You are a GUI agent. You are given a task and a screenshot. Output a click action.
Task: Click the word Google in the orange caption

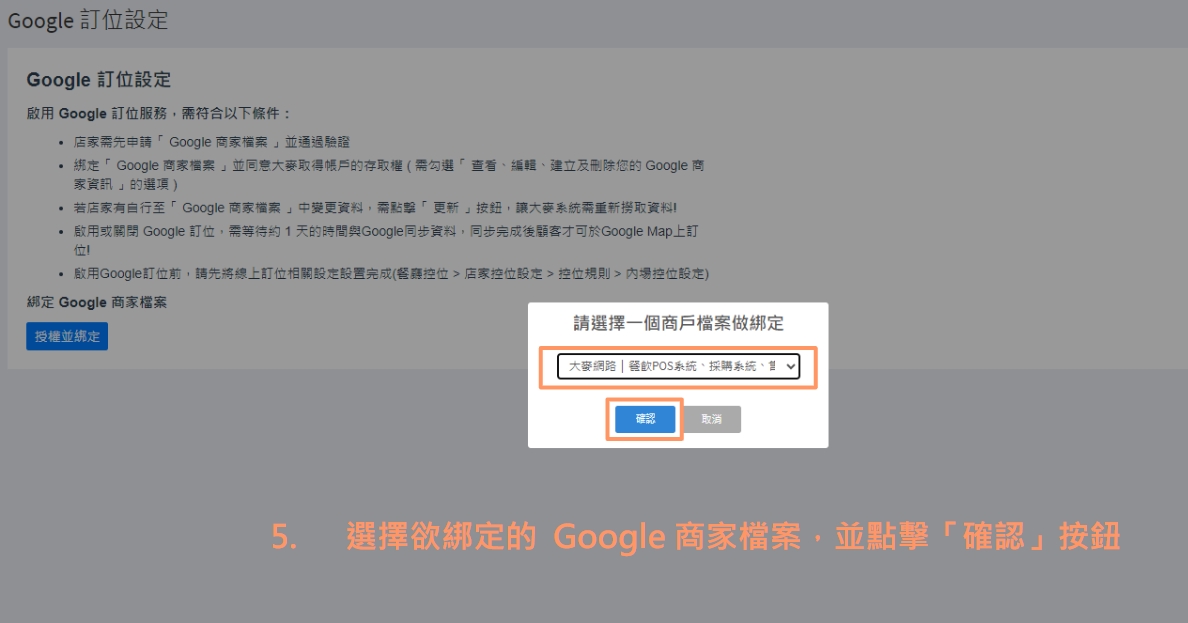point(608,537)
